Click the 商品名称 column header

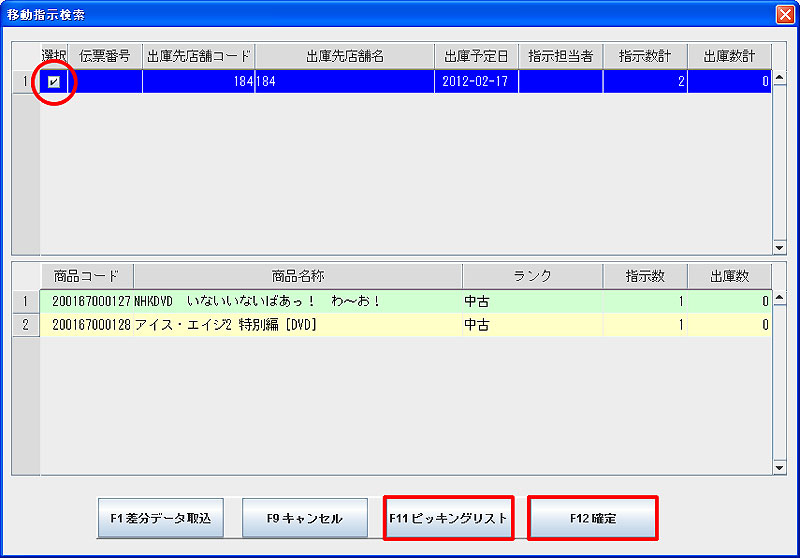(x=298, y=276)
